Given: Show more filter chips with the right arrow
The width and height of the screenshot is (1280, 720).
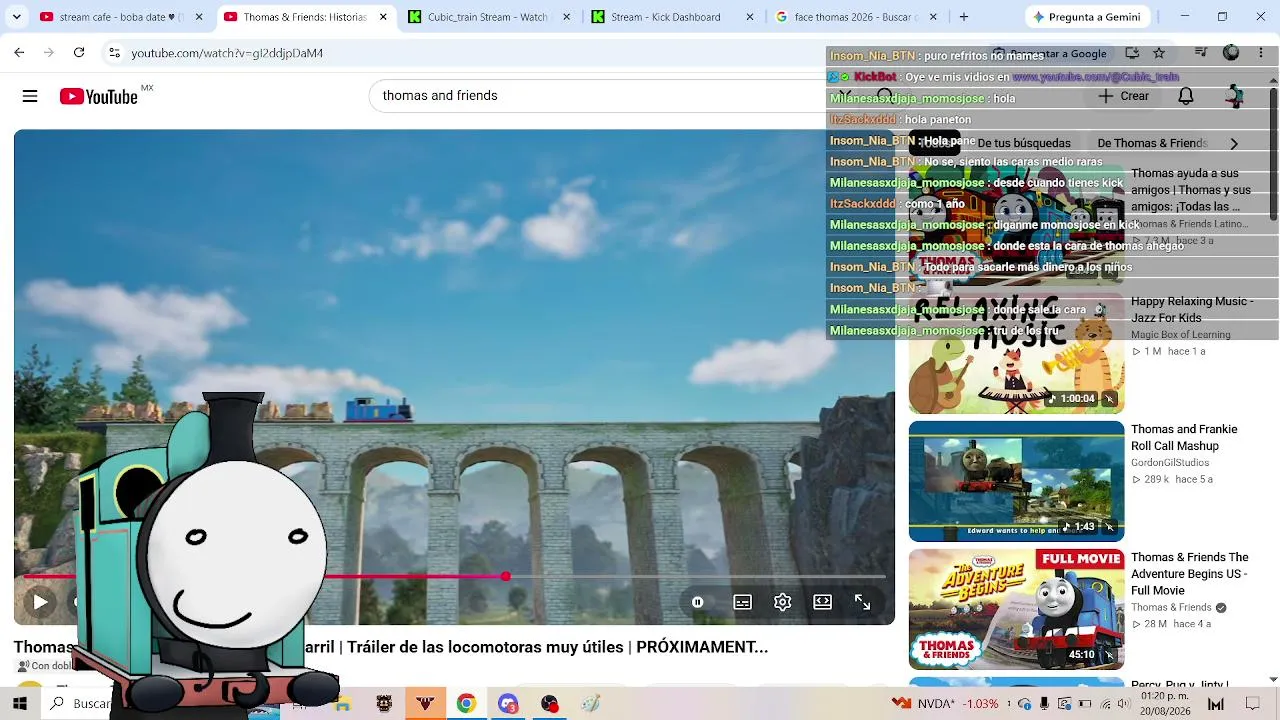Looking at the screenshot, I should click(x=1234, y=143).
